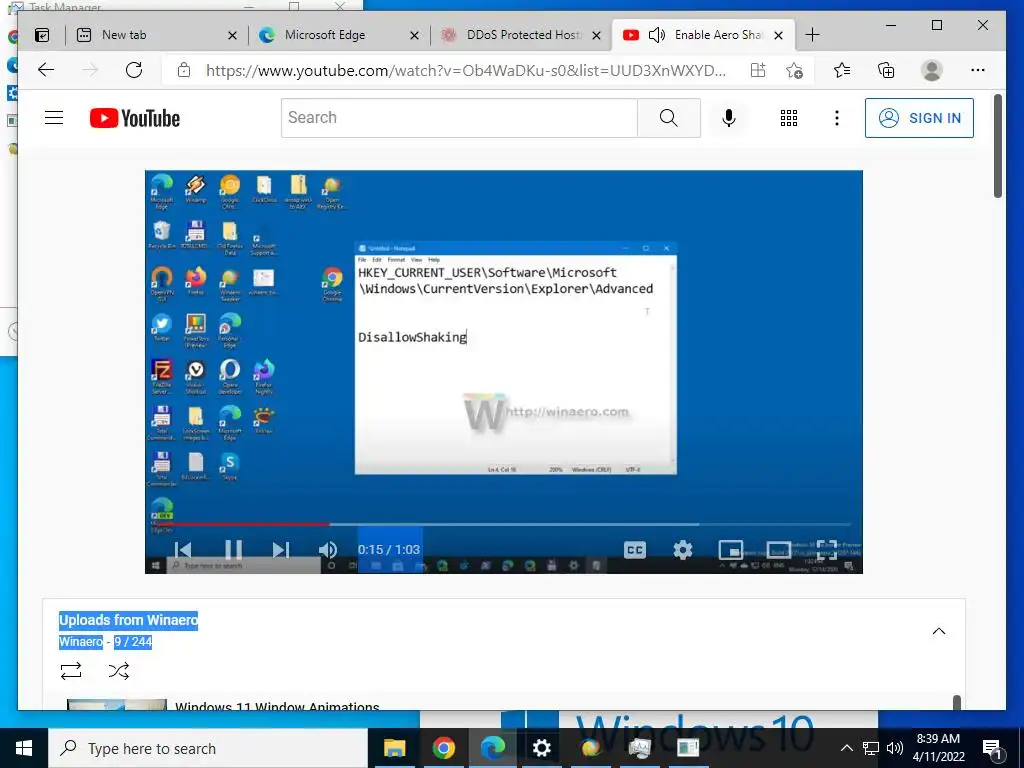Open the Edge profile avatar

tap(932, 70)
